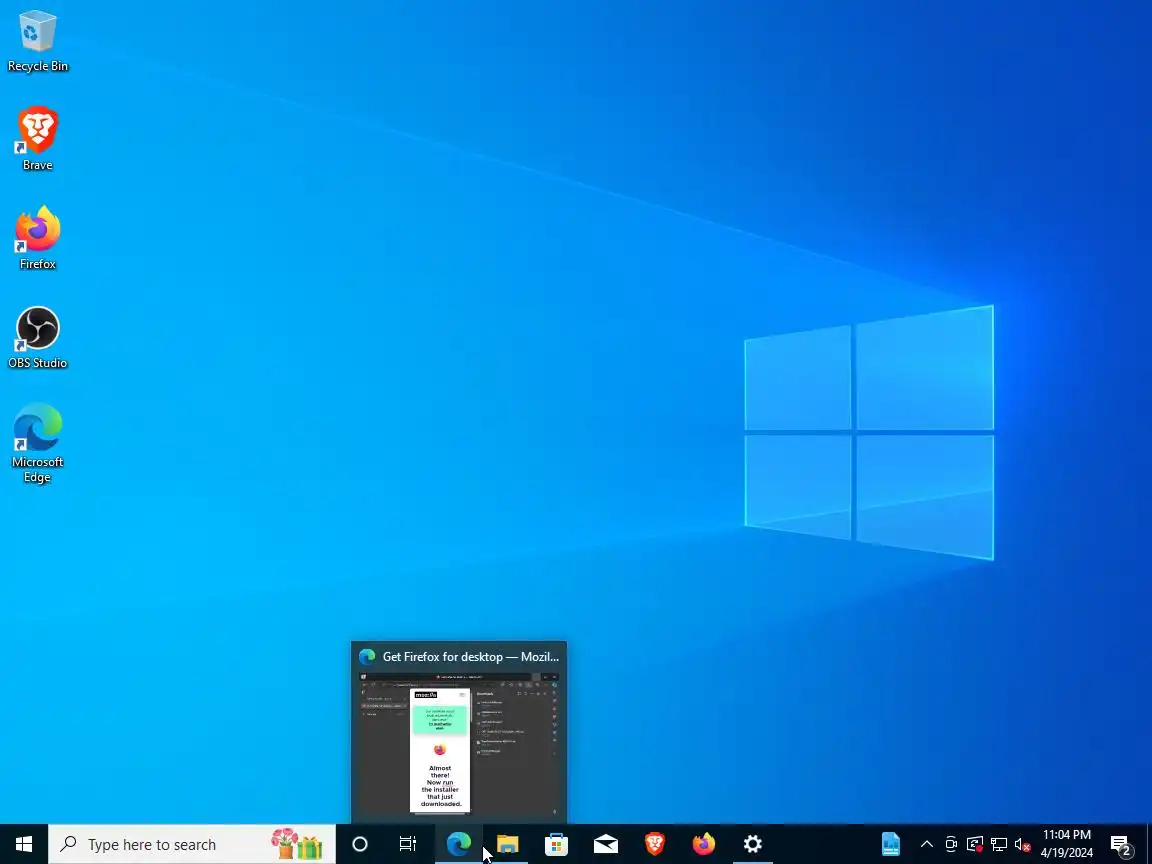The image size is (1152, 864).
Task: Open Action Center notifications icon
Action: click(1120, 845)
